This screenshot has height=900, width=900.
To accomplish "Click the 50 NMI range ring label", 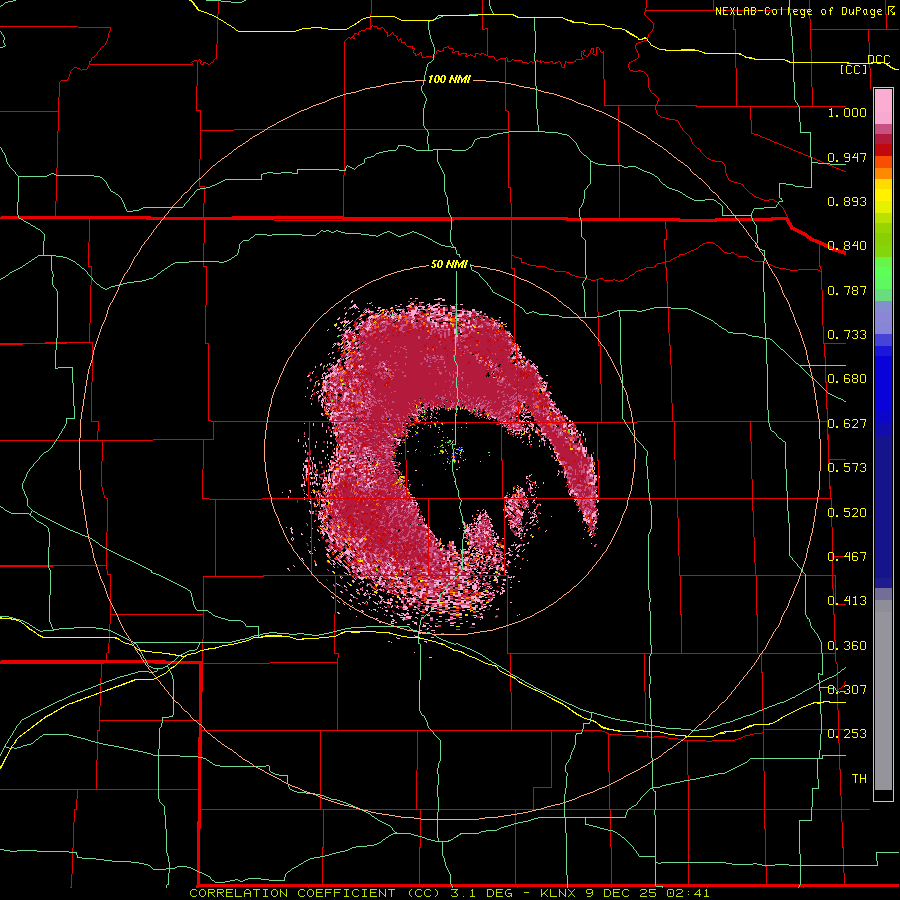I will pos(449,264).
